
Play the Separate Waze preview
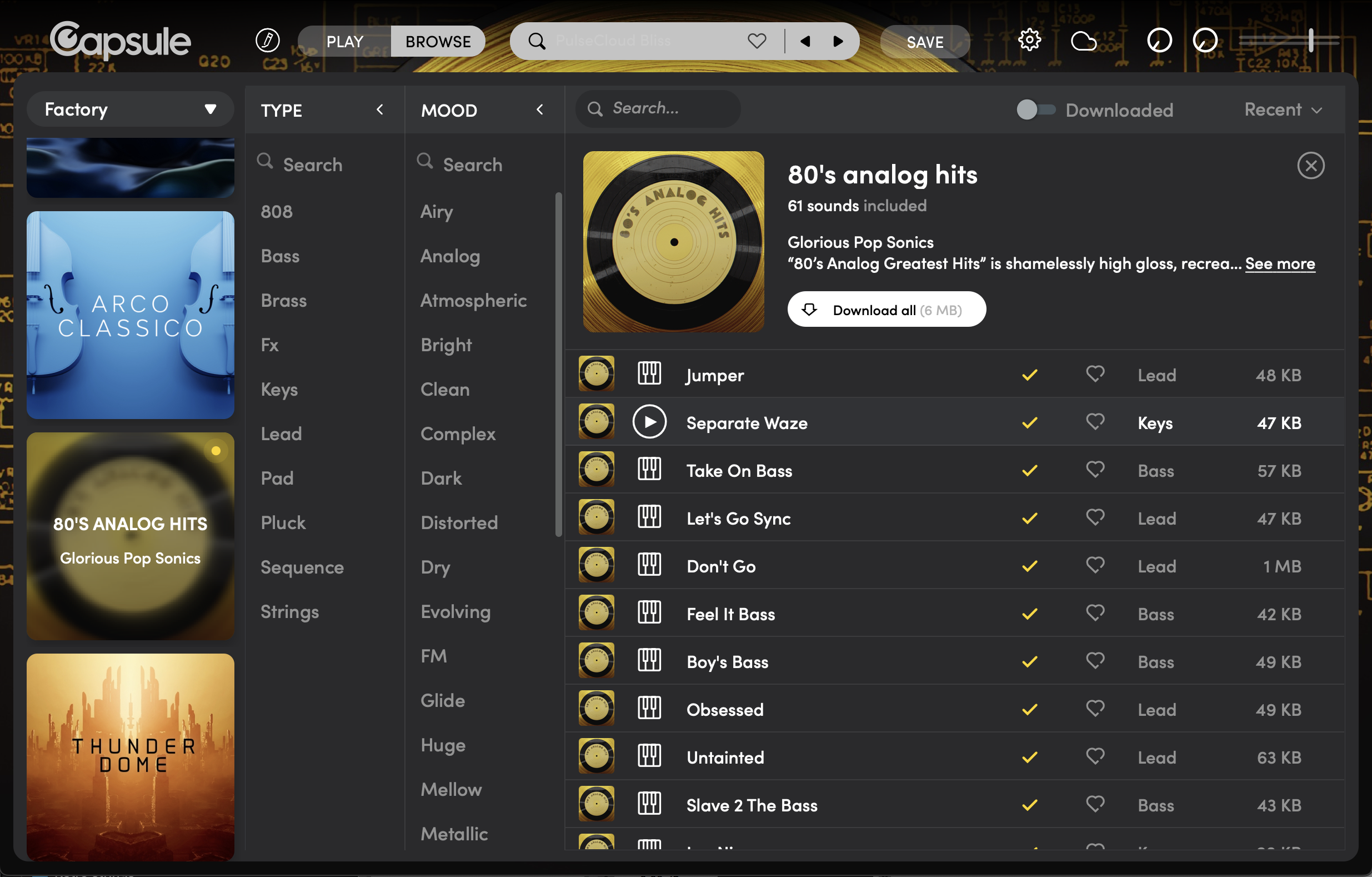(649, 422)
